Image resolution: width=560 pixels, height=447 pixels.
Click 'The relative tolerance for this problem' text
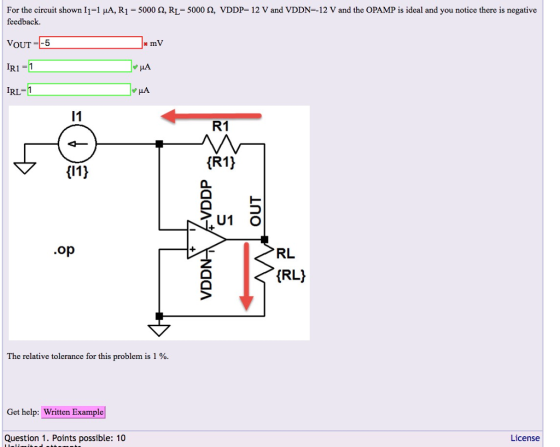(x=88, y=356)
